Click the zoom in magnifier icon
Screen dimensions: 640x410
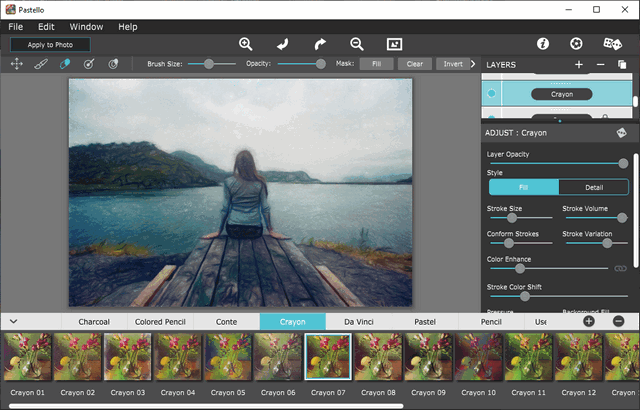click(246, 44)
